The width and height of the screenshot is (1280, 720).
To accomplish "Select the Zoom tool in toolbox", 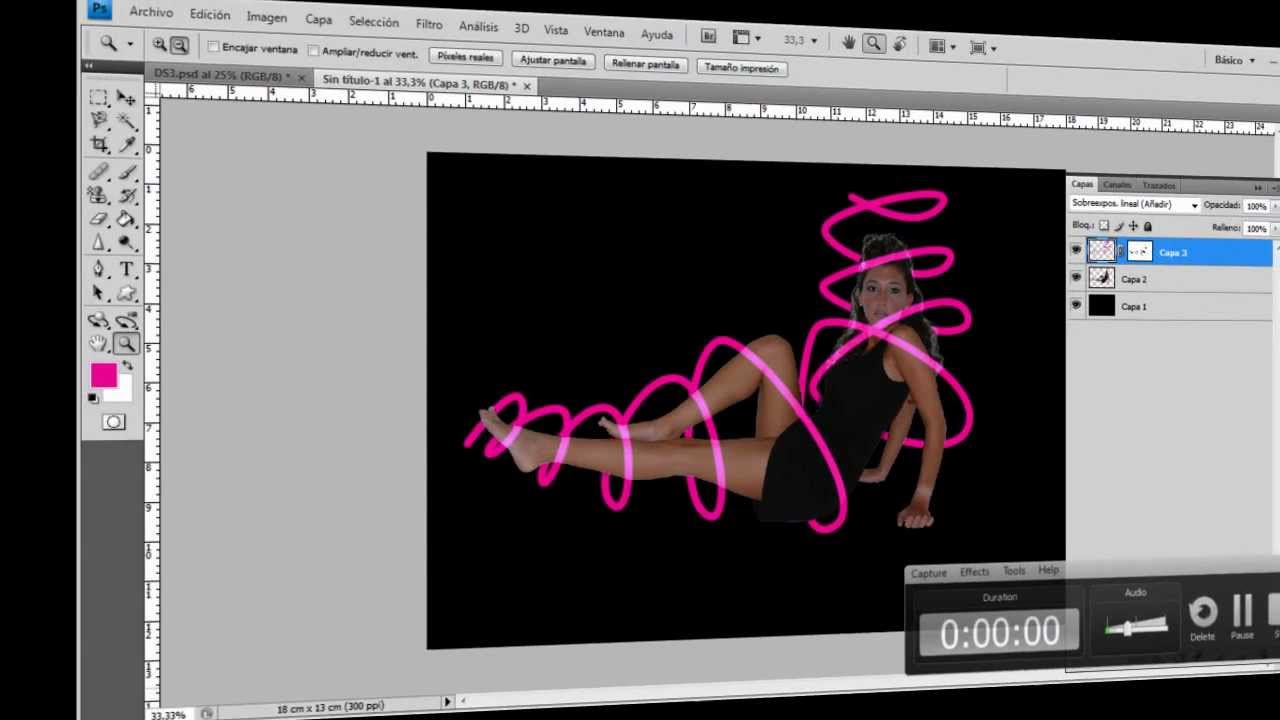I will click(126, 344).
